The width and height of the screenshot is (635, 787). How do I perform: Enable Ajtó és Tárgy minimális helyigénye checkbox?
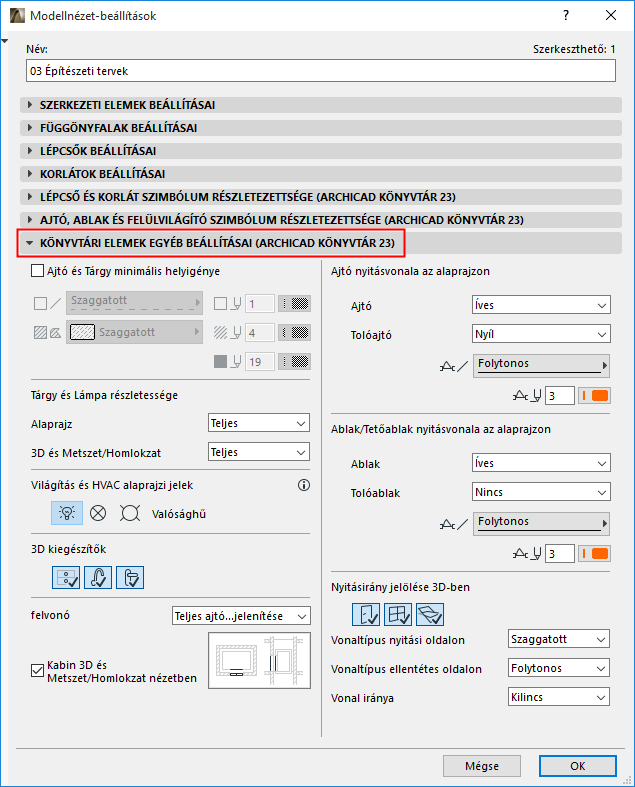coord(37,271)
